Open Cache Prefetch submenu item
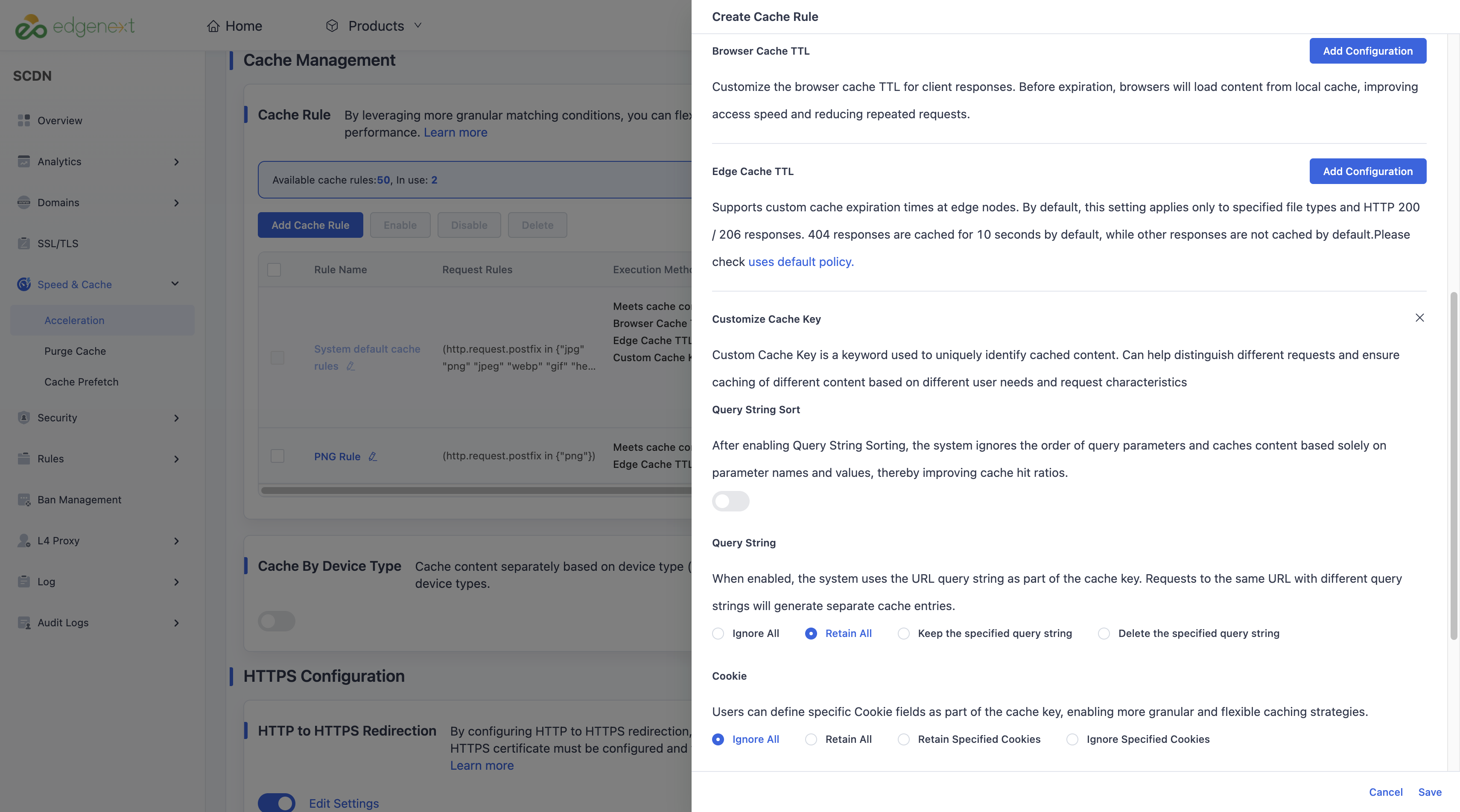The height and width of the screenshot is (812, 1460). 81,382
